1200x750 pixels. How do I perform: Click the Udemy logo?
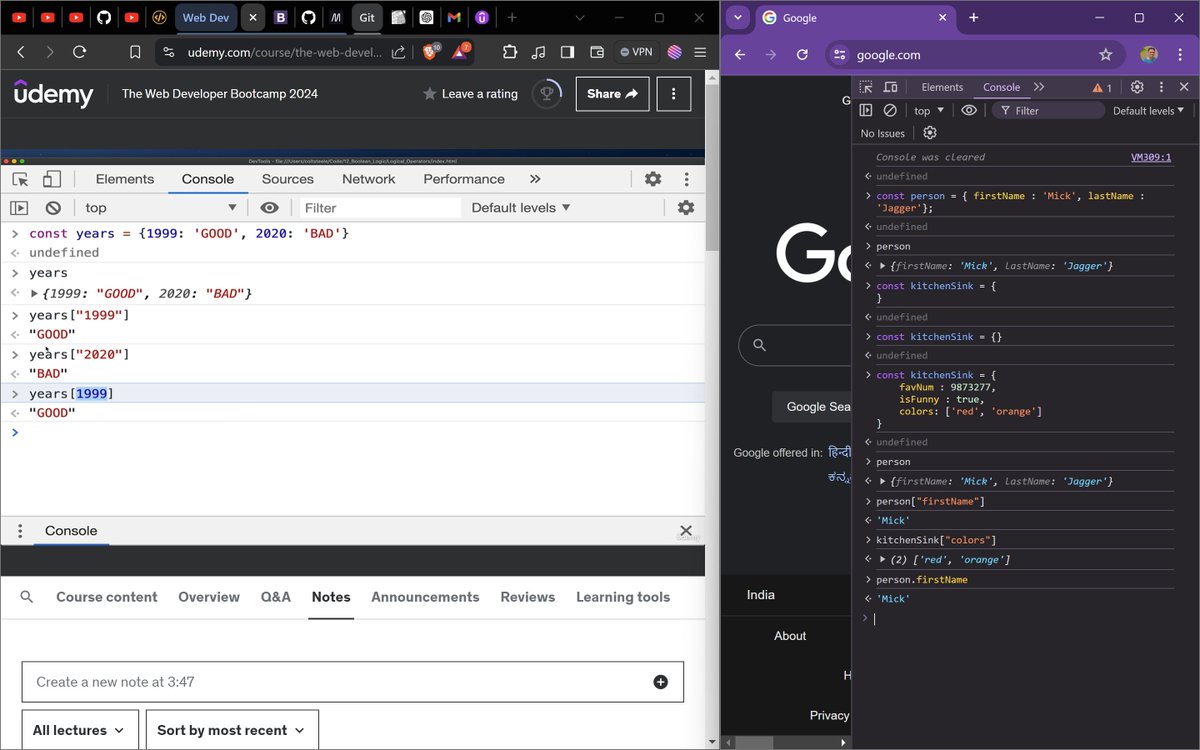pos(54,94)
